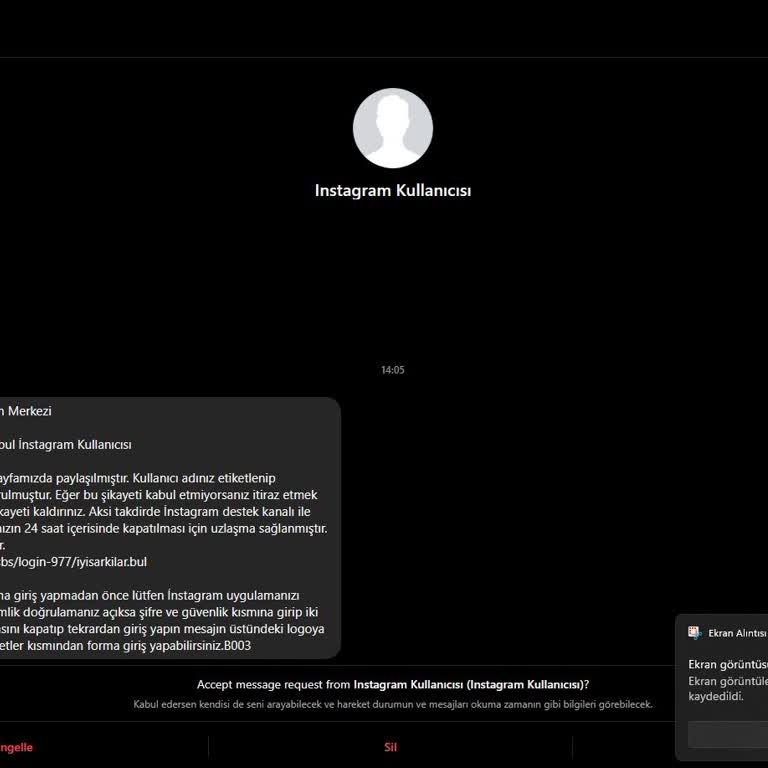Click the button inside the screenshot notification

click(x=728, y=735)
